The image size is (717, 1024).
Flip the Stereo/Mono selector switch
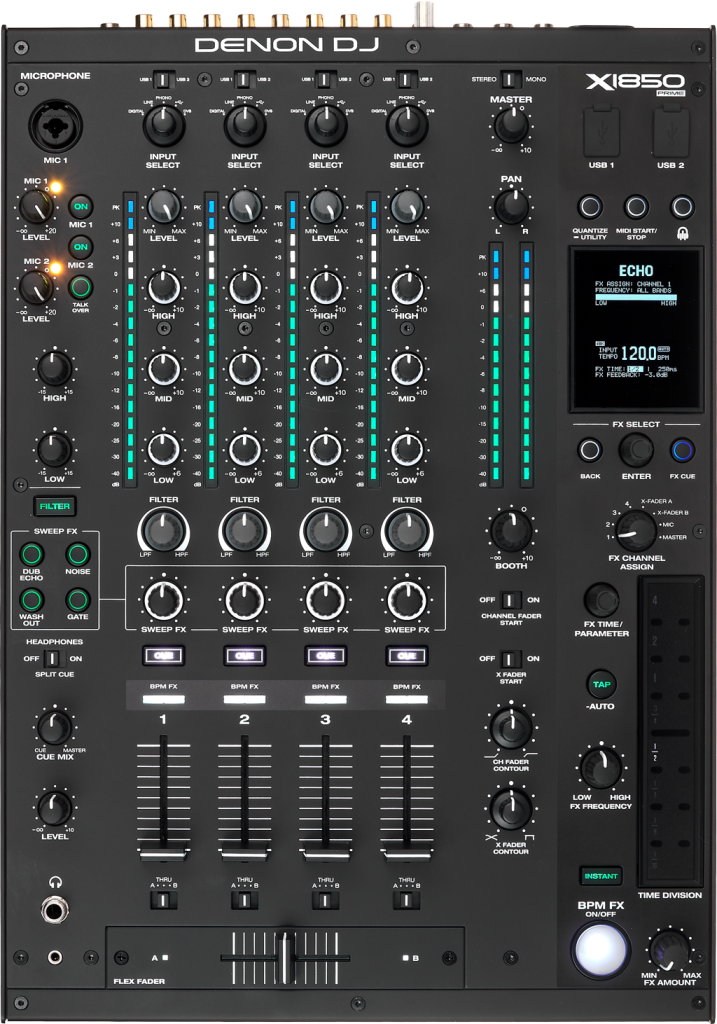click(x=511, y=78)
